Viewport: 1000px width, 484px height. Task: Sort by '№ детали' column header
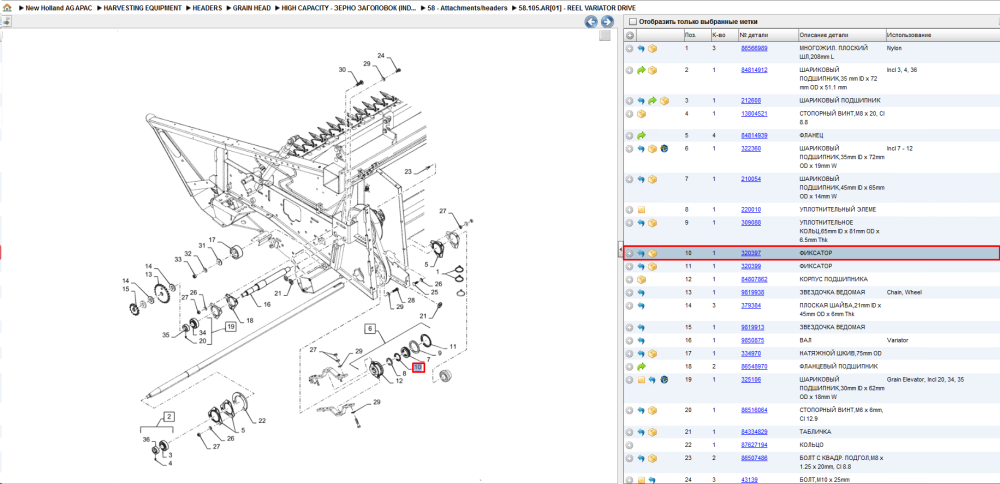767,34
